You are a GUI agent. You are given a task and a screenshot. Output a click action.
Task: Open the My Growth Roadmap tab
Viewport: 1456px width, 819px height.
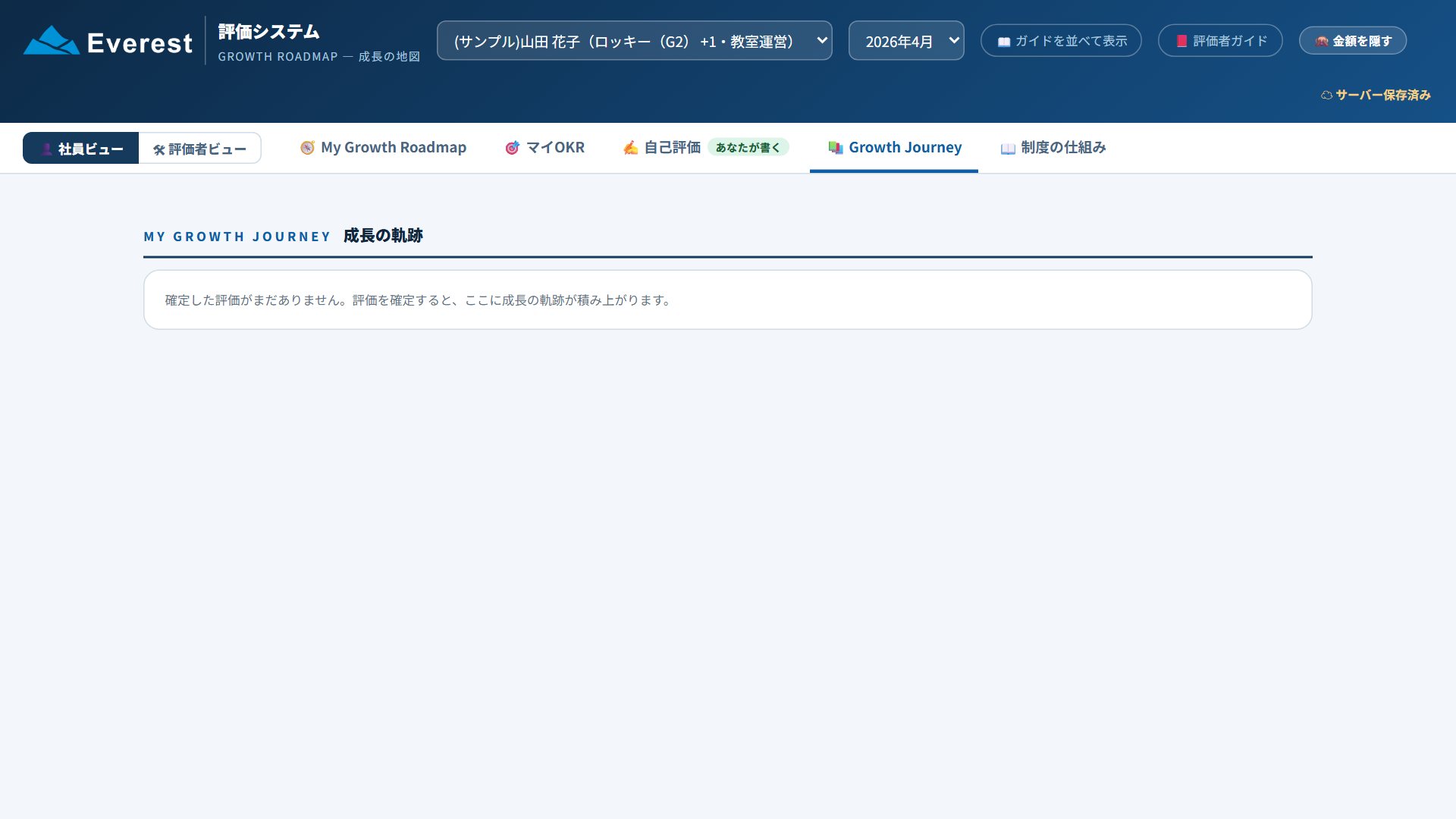383,148
